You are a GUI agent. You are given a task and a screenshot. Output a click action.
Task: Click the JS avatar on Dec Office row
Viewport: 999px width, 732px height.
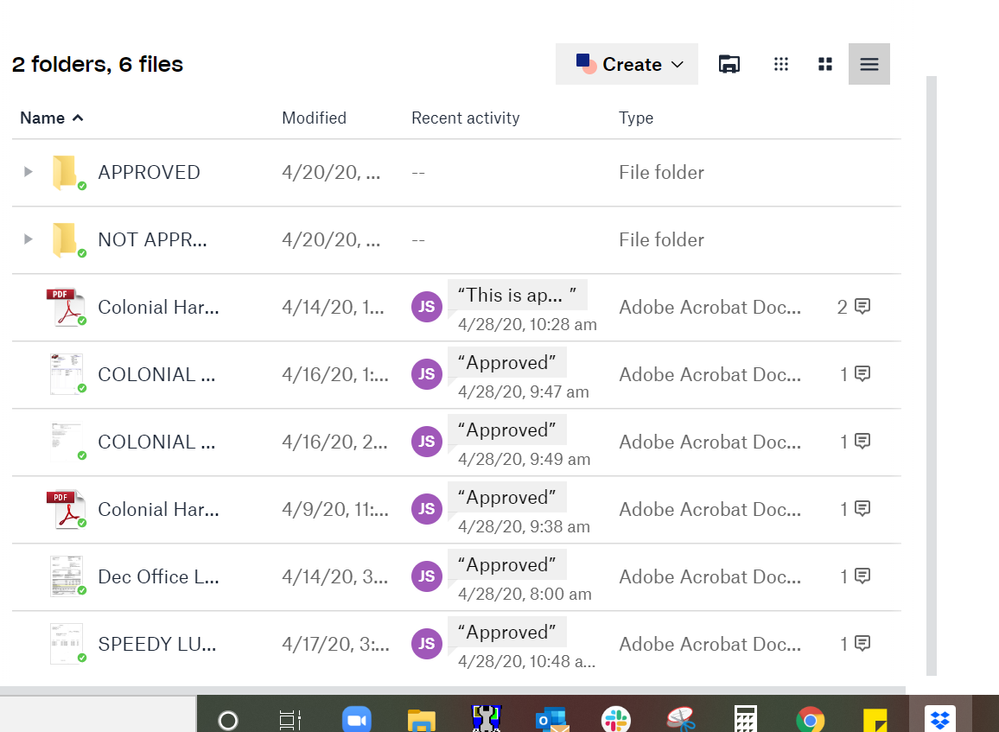(x=426, y=577)
